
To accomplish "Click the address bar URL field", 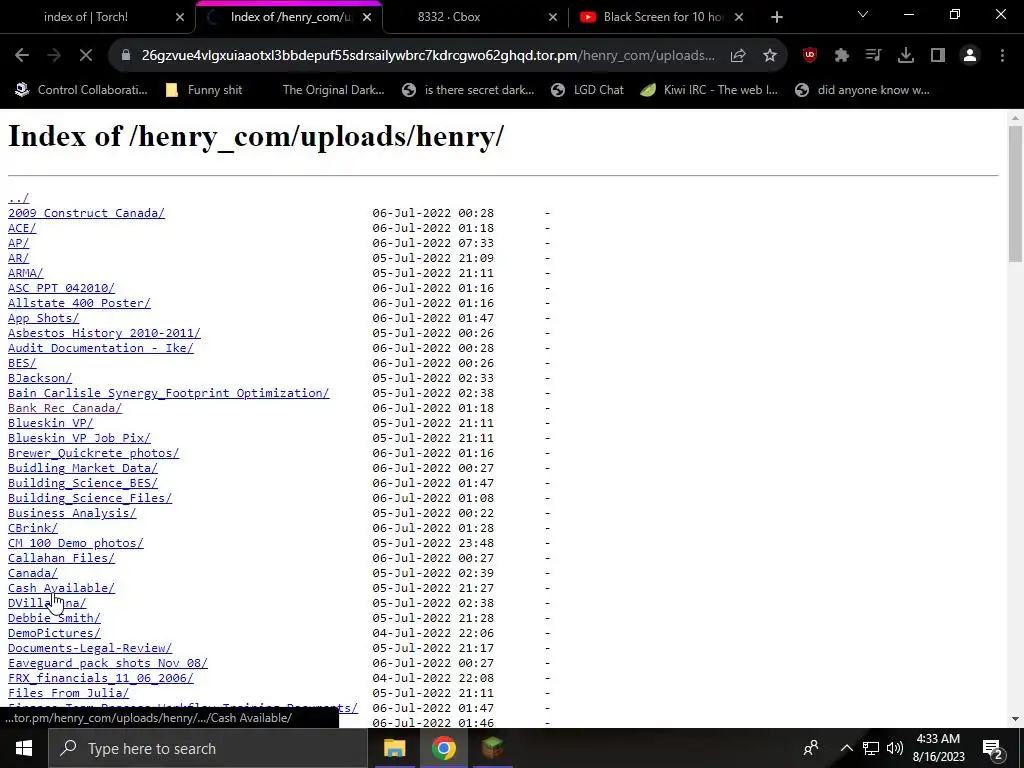I will click(428, 56).
